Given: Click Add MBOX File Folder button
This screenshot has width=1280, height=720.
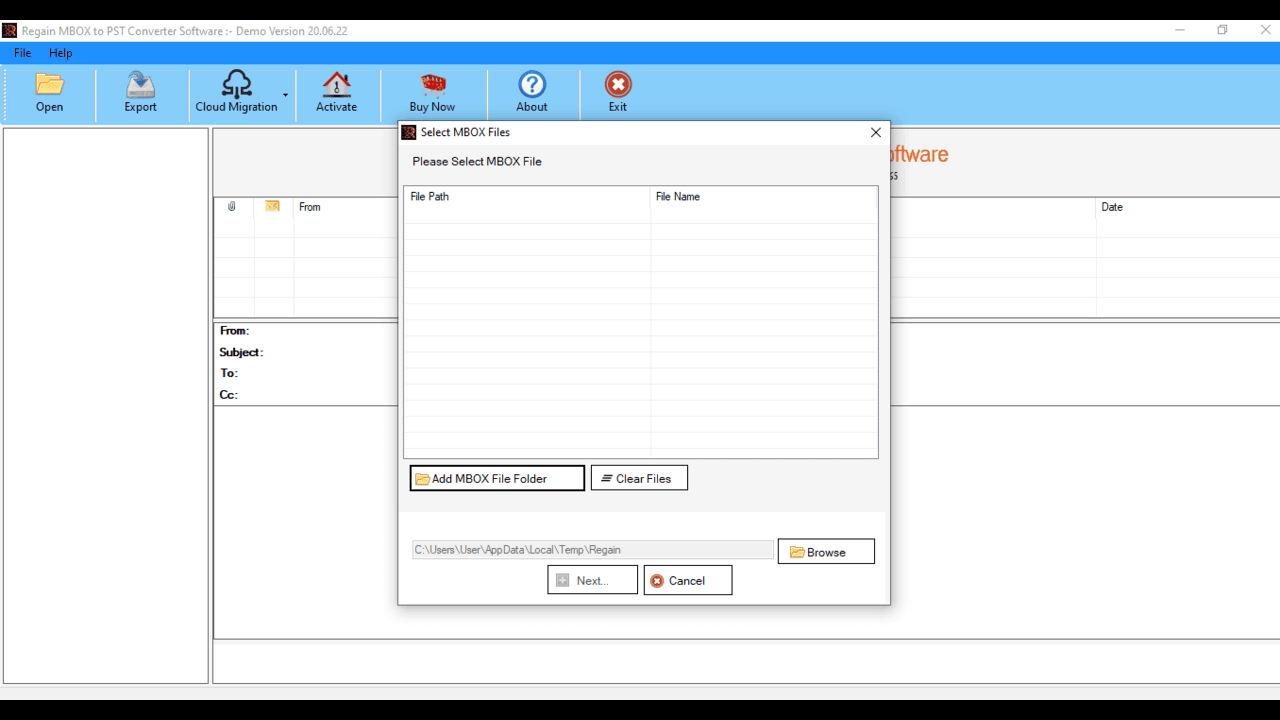Looking at the screenshot, I should coord(497,478).
